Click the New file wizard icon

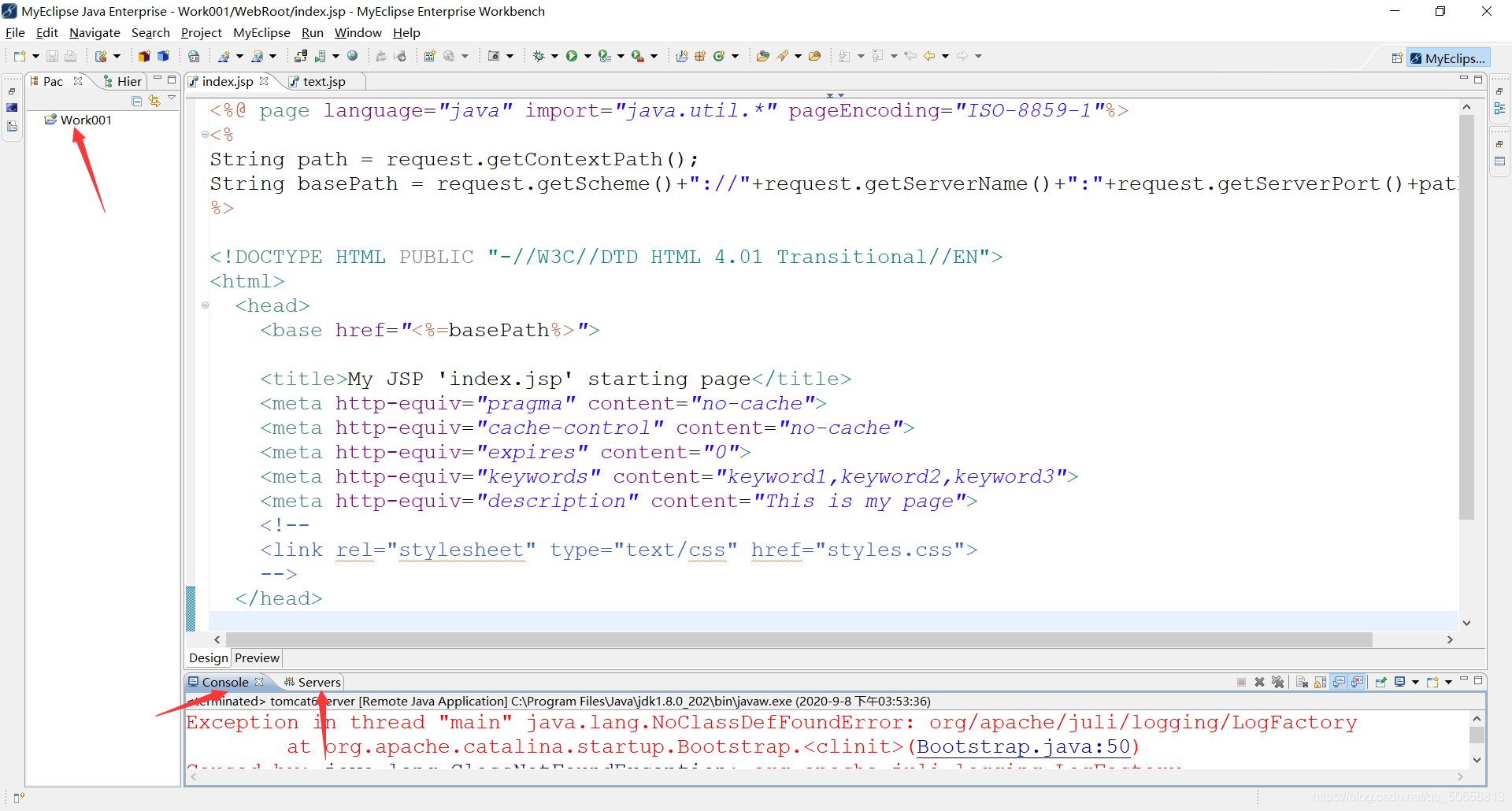click(x=19, y=56)
